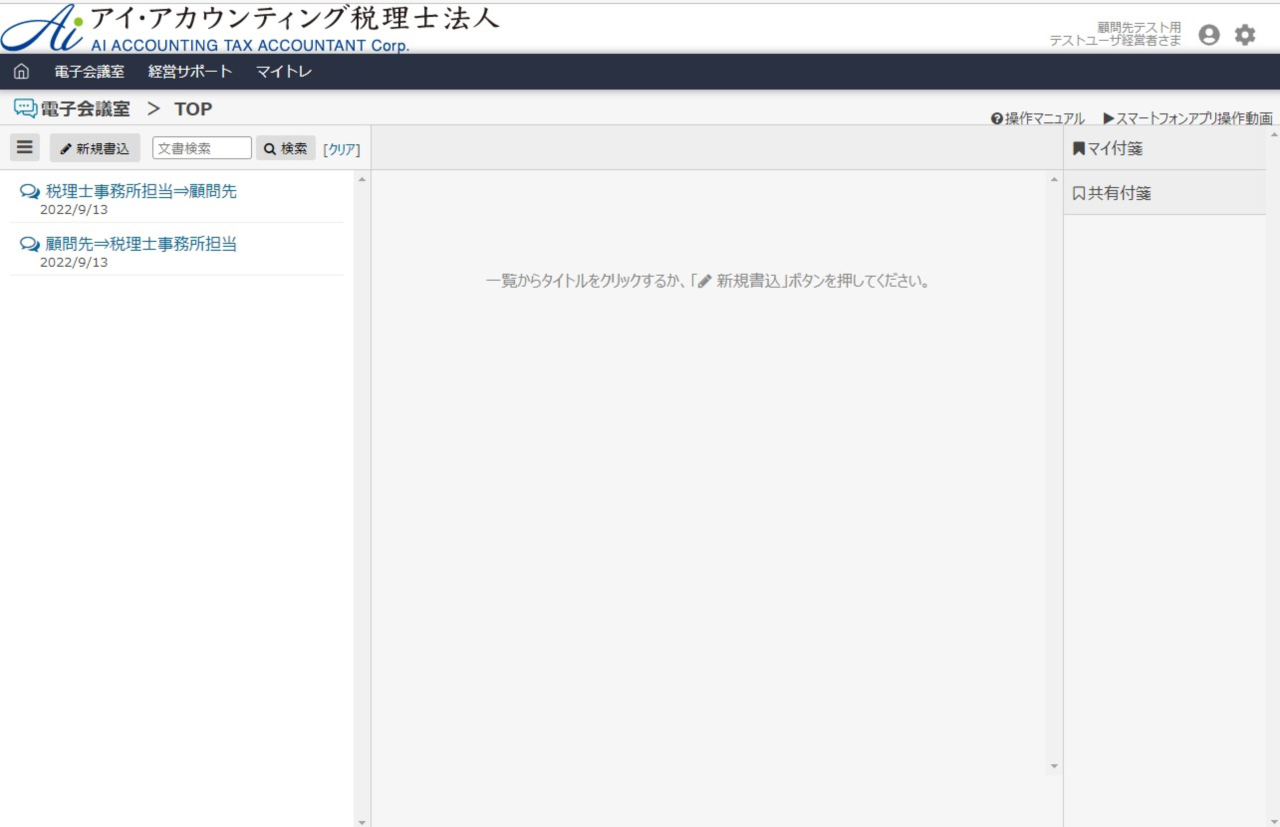Toggle the hamburger list menu button
Viewport: 1280px width, 827px height.
tap(25, 147)
